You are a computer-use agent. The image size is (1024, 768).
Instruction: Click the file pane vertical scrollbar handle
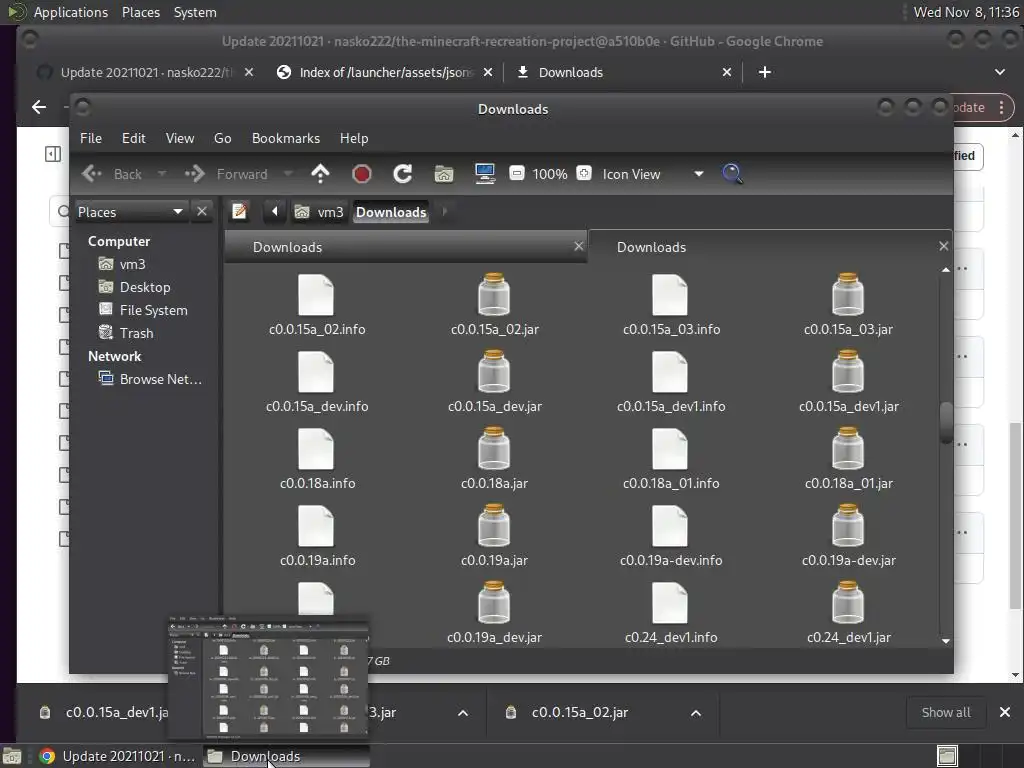[946, 422]
